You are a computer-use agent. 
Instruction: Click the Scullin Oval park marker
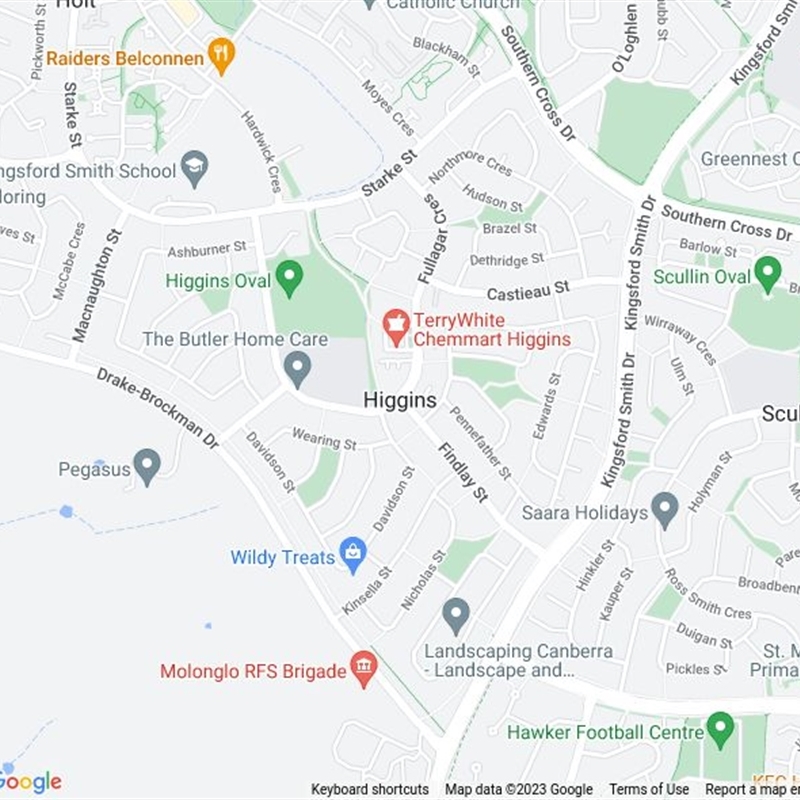[x=768, y=275]
